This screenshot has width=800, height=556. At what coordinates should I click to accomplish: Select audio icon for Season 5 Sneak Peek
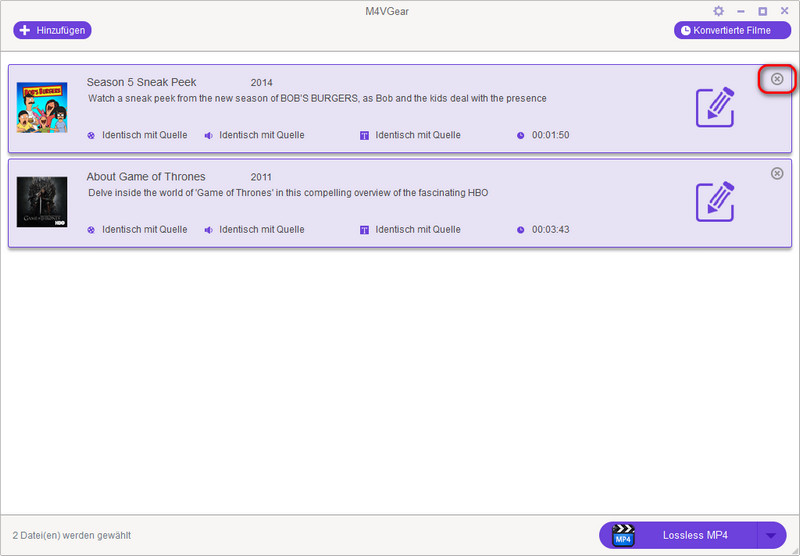[208, 136]
